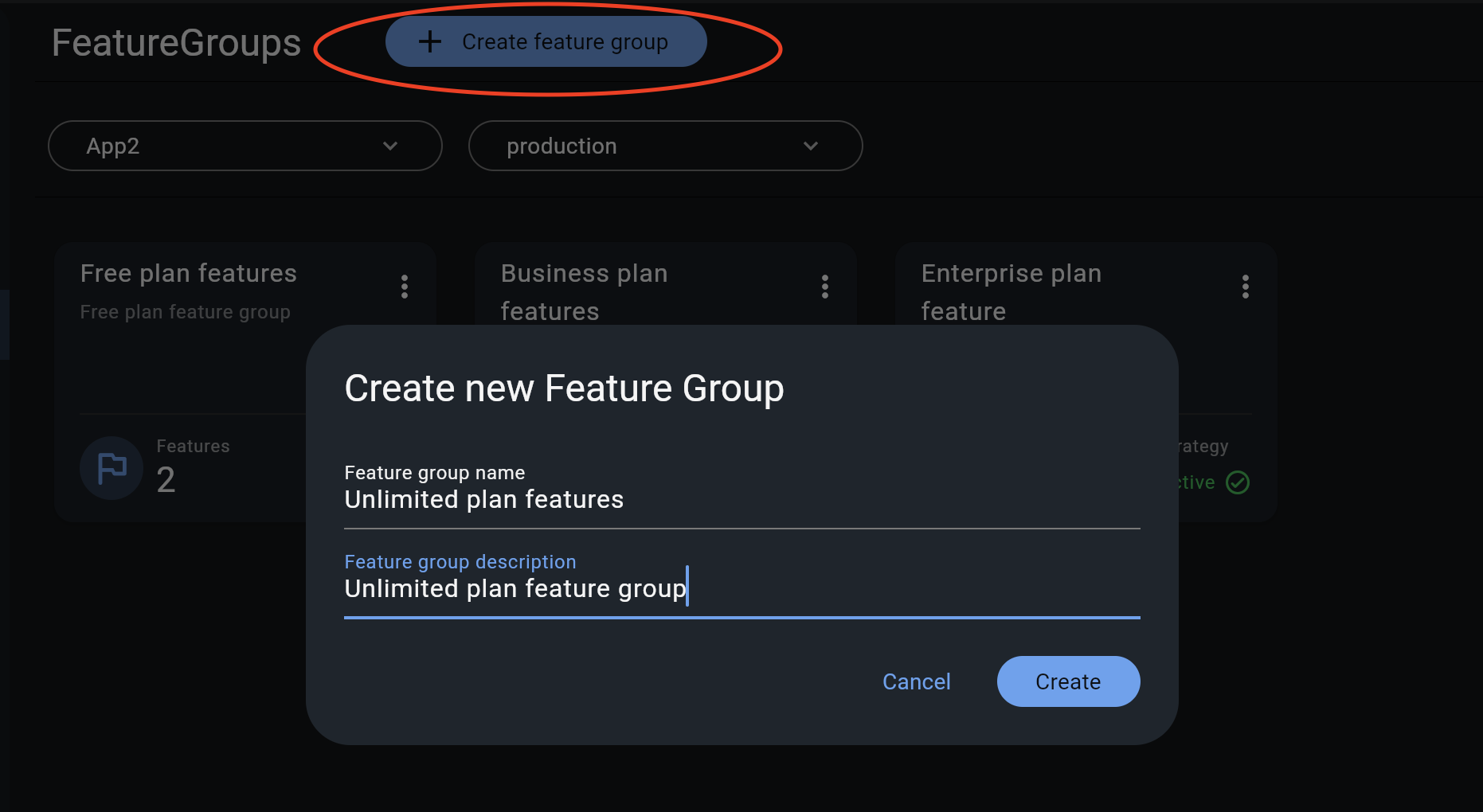Click the FeatureGroups page heading
This screenshot has height=812, width=1483.
176,42
